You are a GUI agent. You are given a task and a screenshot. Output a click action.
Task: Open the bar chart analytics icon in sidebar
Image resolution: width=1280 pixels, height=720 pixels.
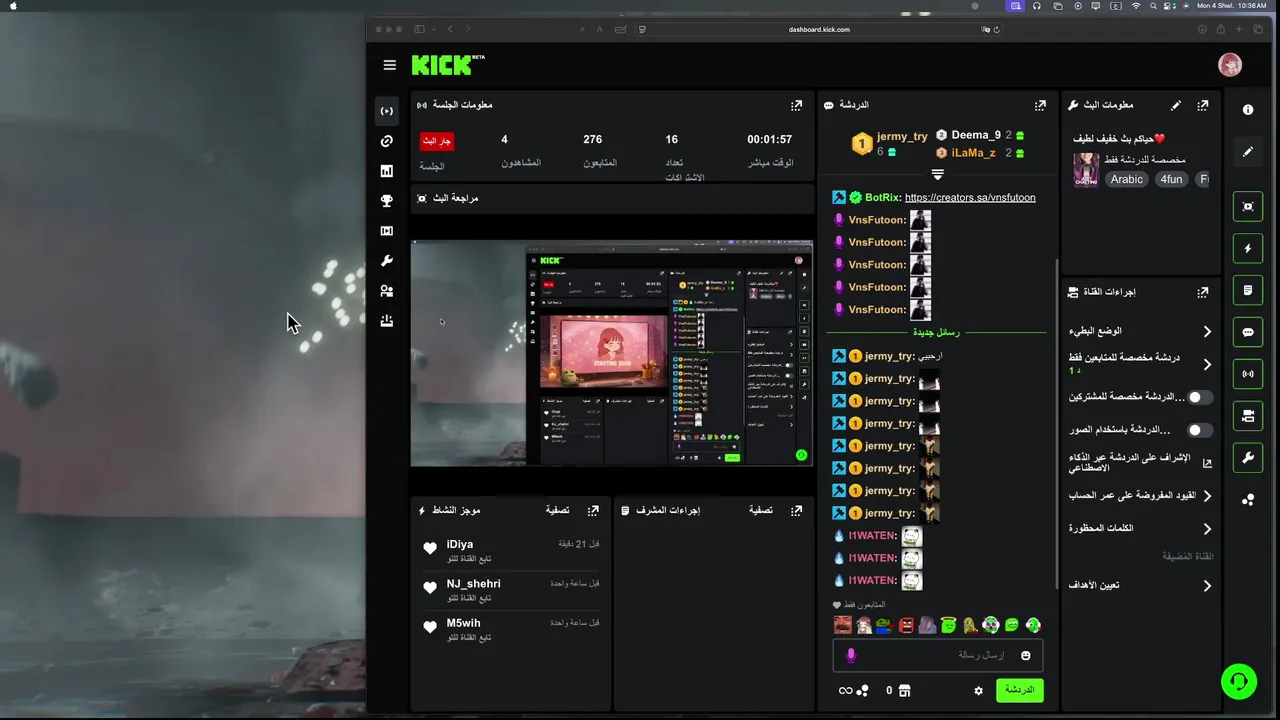(x=387, y=171)
